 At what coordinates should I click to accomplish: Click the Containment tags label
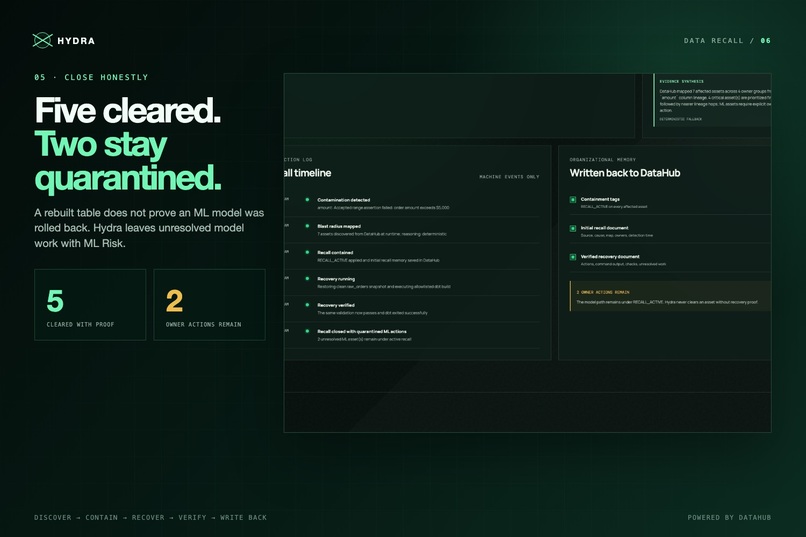click(600, 199)
